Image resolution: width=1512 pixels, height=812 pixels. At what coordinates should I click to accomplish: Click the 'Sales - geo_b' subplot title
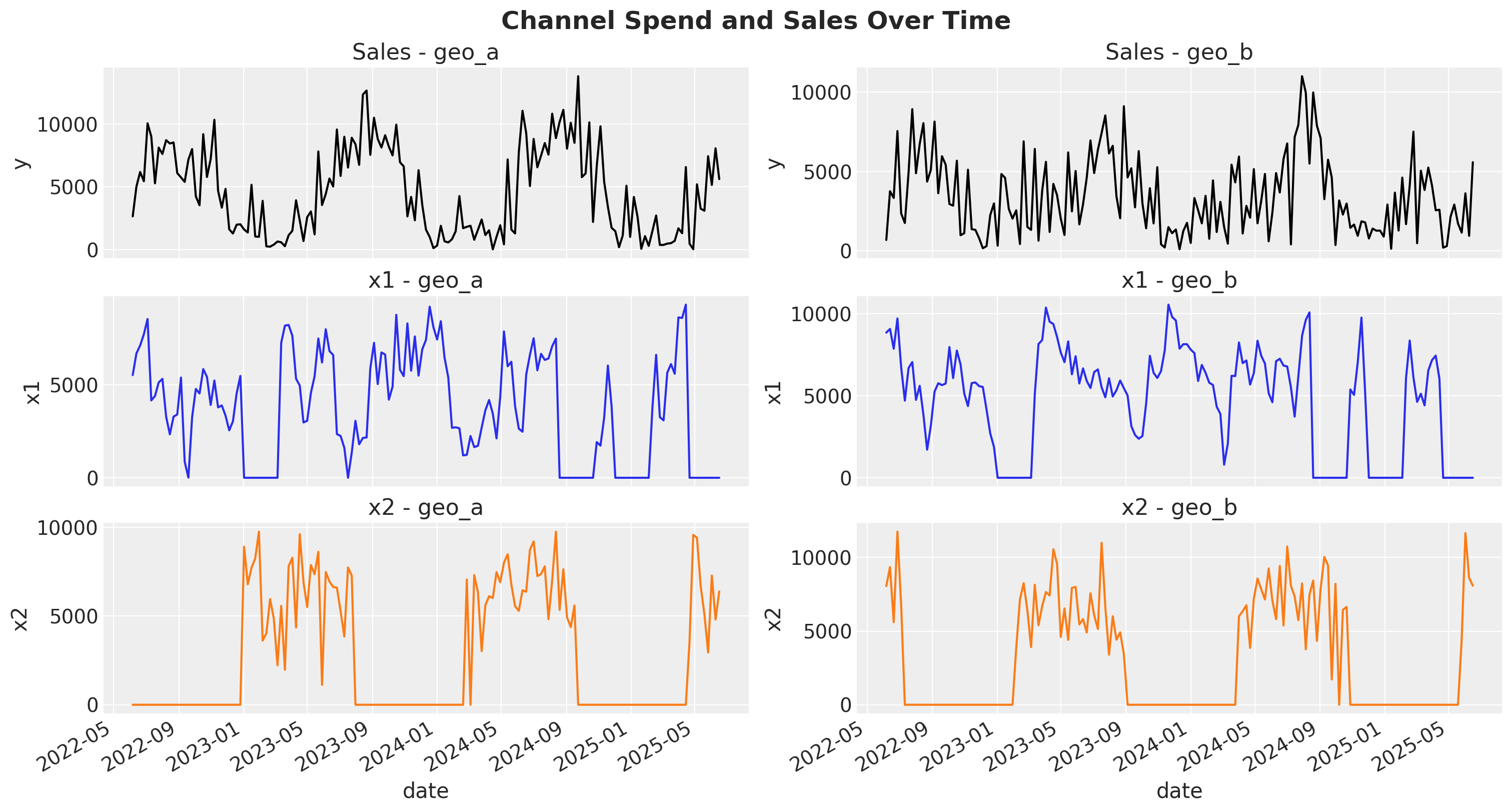1178,52
